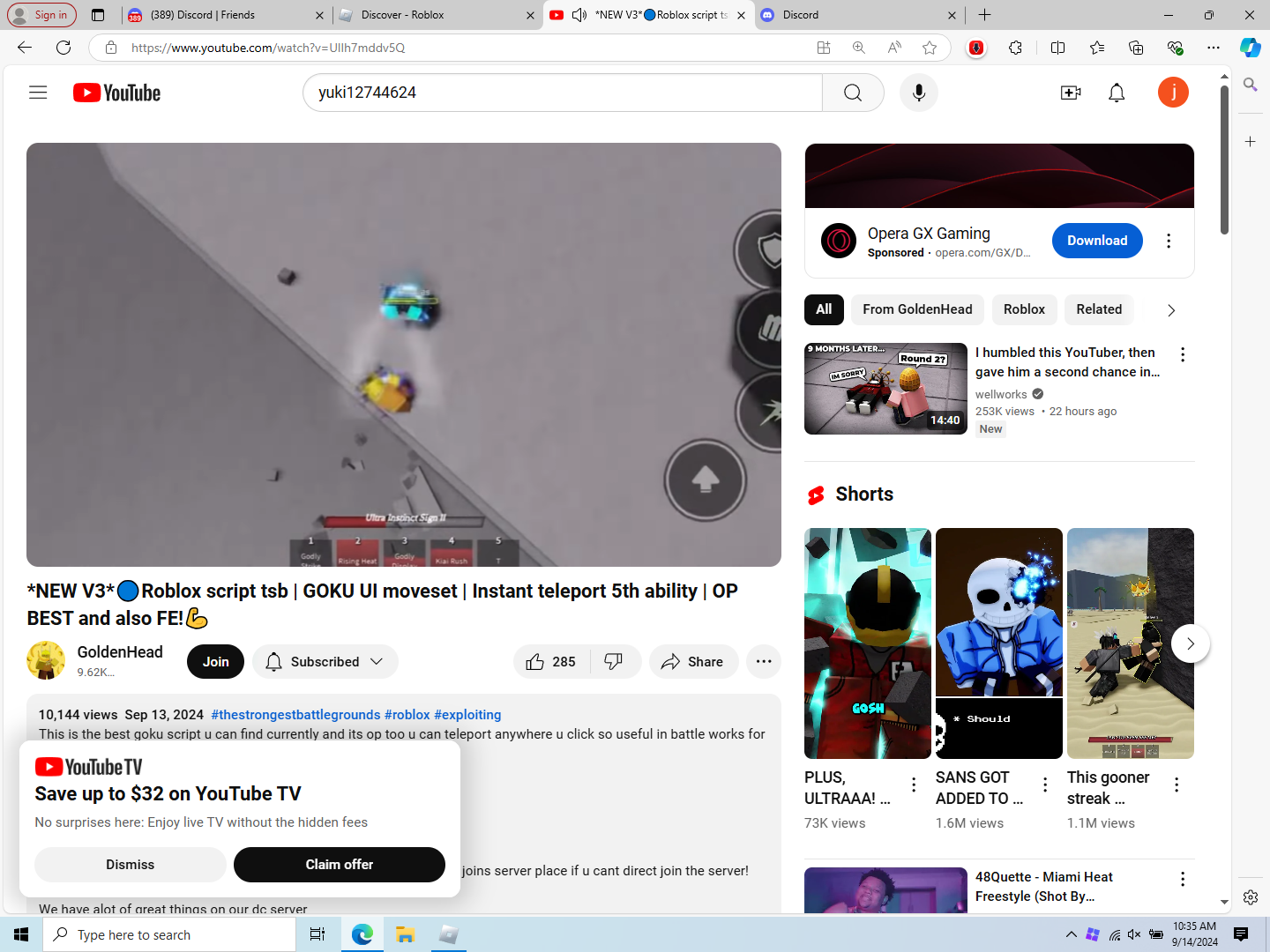This screenshot has height=952, width=1270.
Task: Dislike the GOKU UI moveset video
Action: click(614, 662)
